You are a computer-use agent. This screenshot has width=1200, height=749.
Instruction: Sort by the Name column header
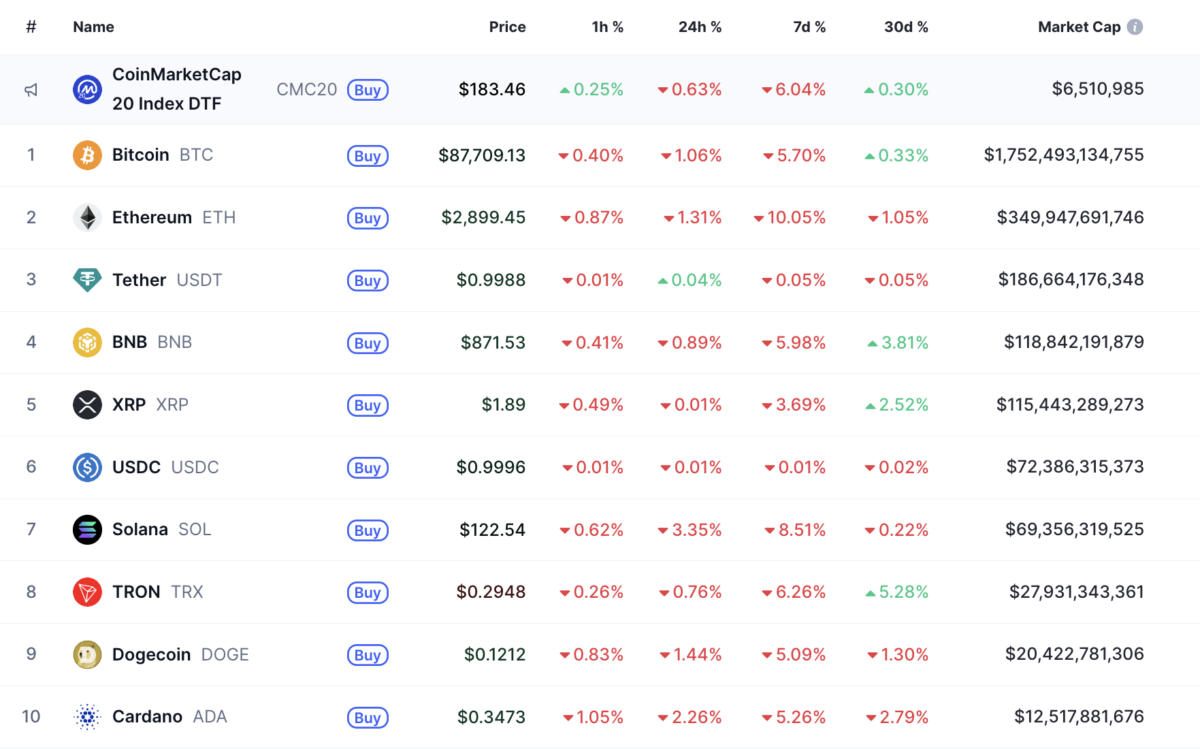pyautogui.click(x=93, y=27)
